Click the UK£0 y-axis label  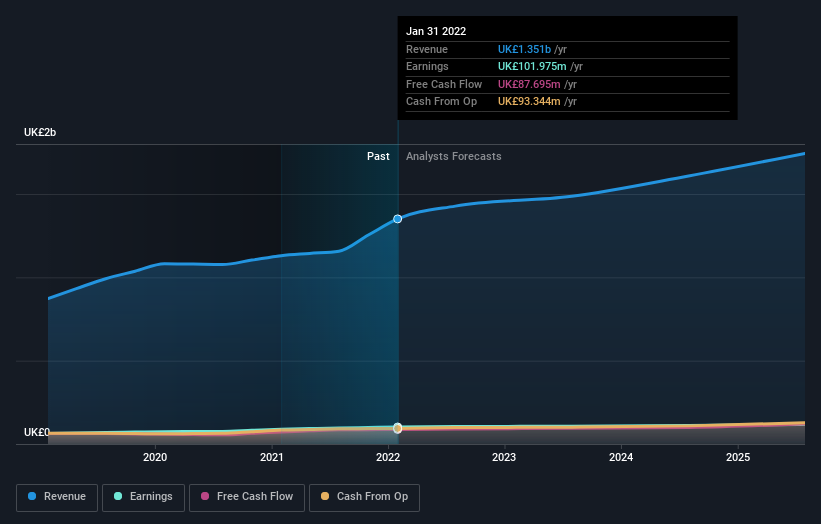pyautogui.click(x=37, y=432)
